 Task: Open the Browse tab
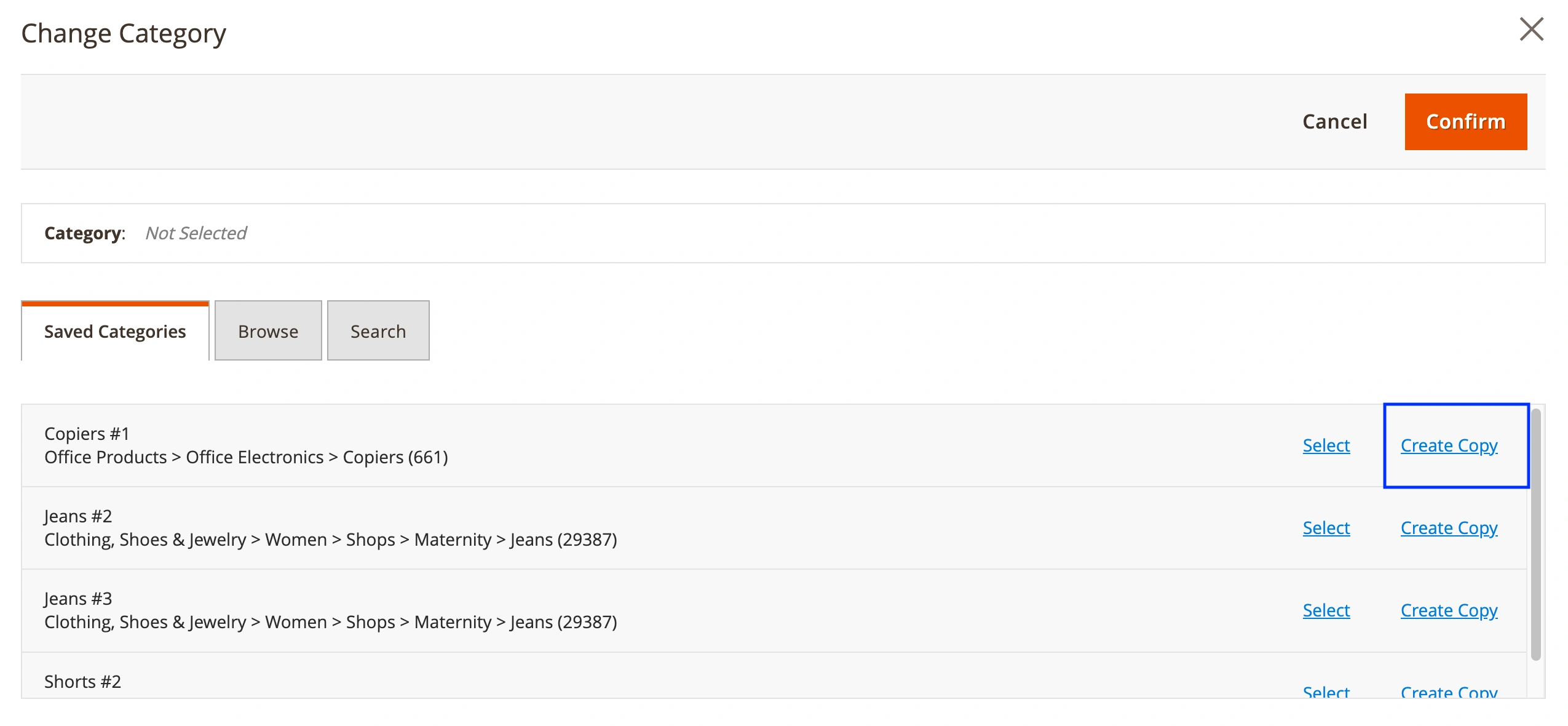[268, 332]
